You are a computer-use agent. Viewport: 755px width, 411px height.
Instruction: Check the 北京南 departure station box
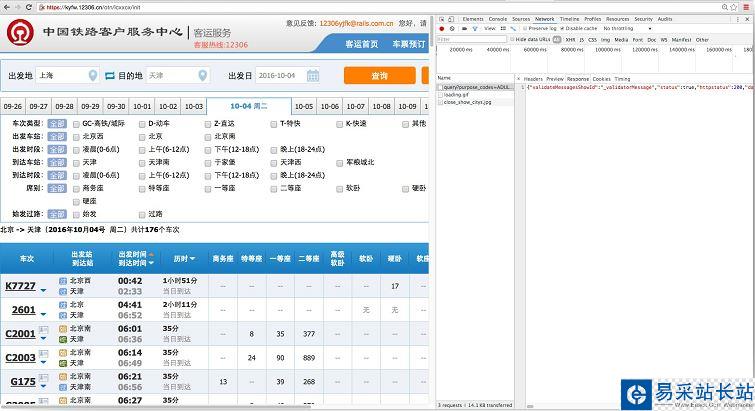(208, 137)
